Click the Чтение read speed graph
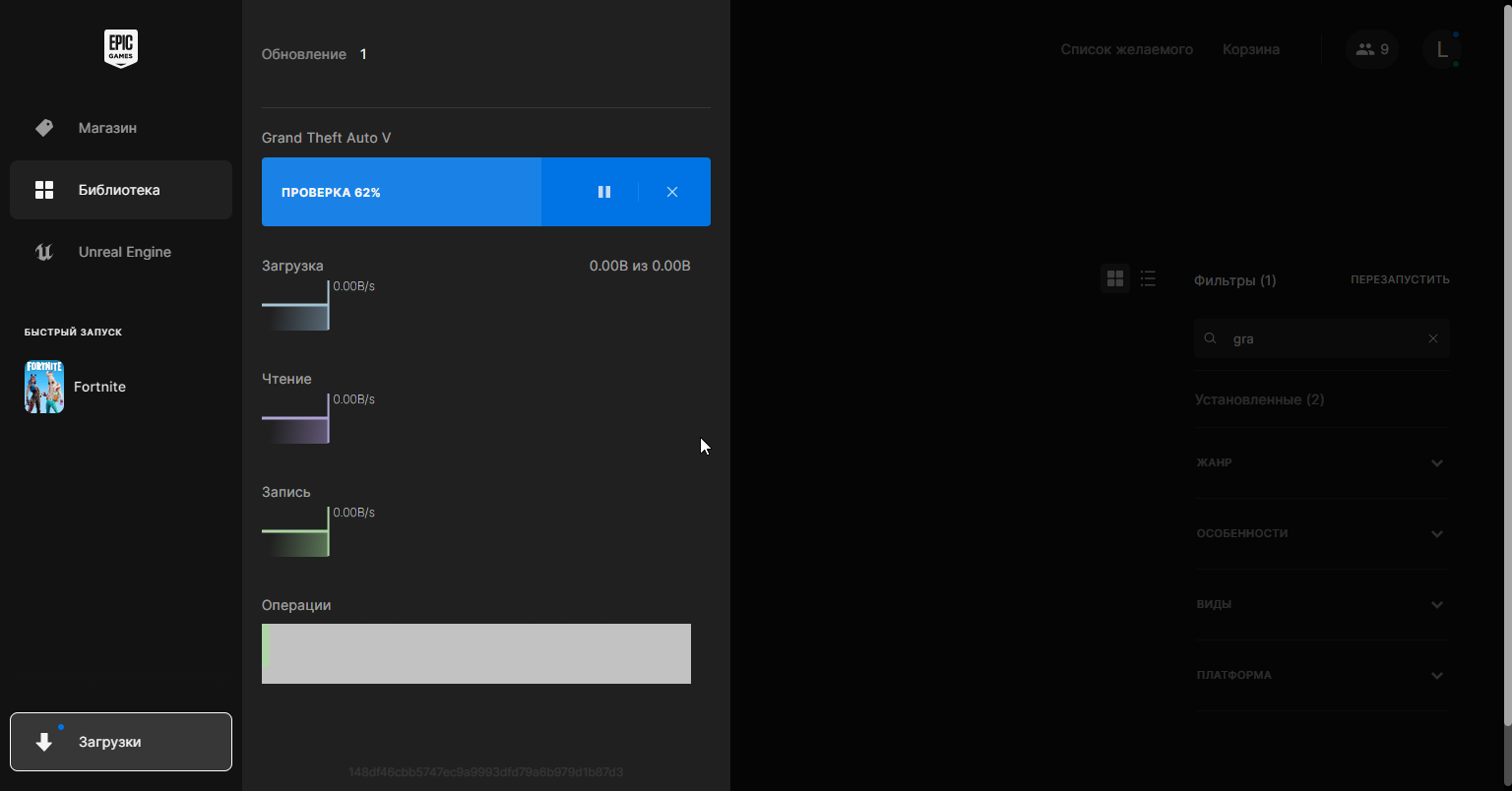The image size is (1512, 791). coord(295,418)
